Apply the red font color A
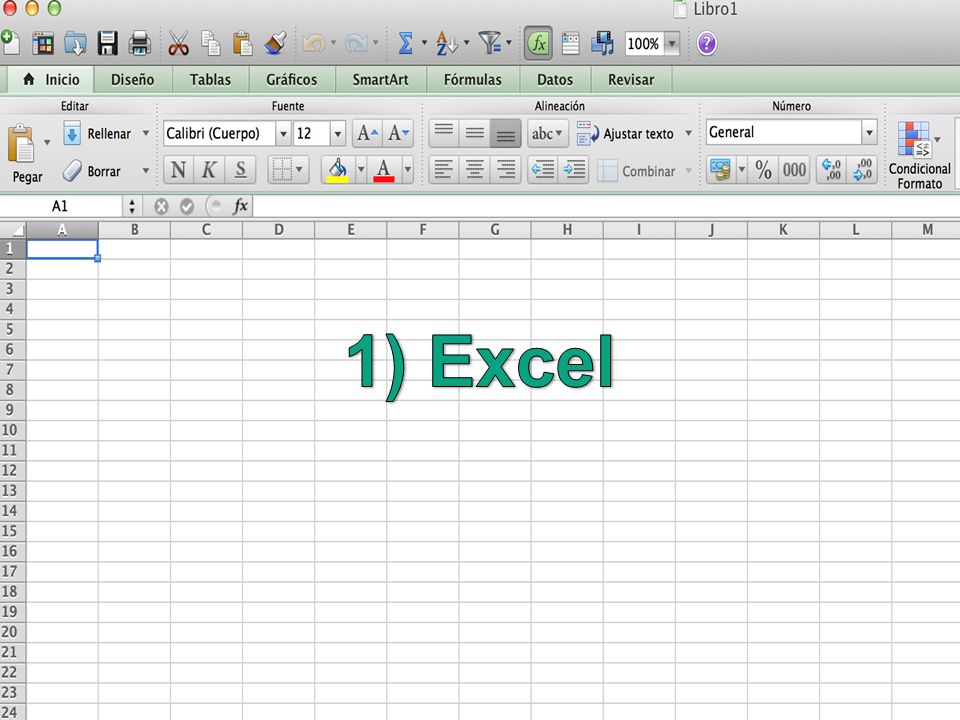This screenshot has width=960, height=720. (x=384, y=170)
